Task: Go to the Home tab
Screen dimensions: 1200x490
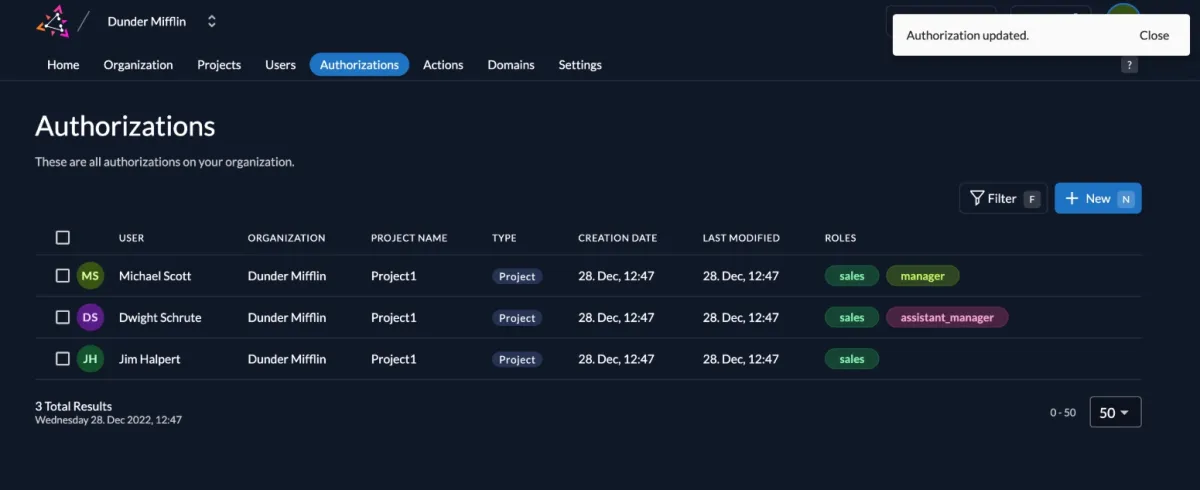Action: (63, 65)
